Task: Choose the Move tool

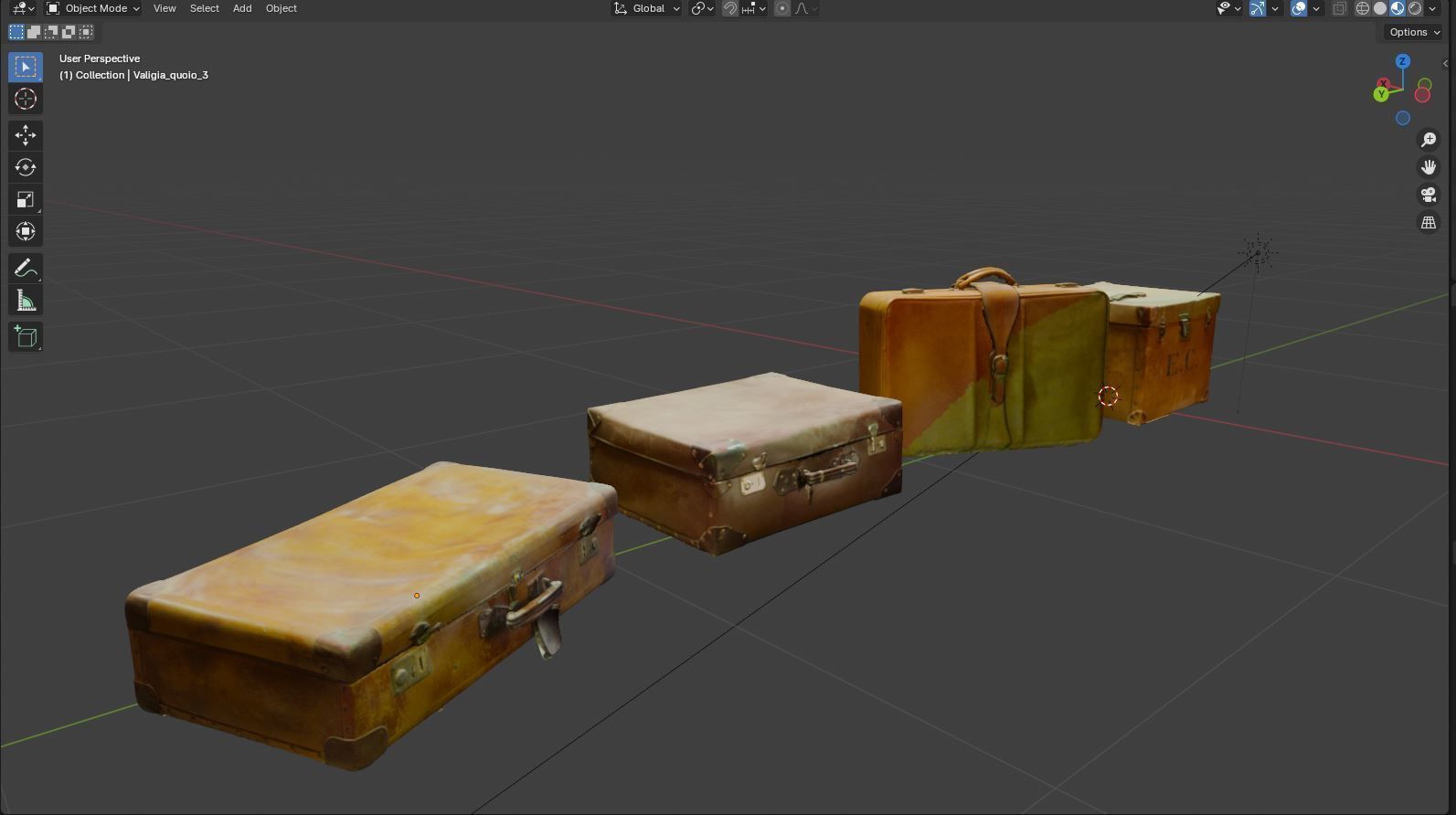Action: pos(26,135)
